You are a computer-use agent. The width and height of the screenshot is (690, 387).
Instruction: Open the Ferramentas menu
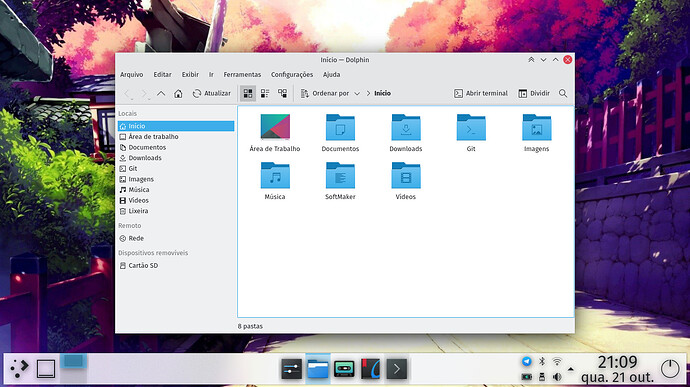(242, 74)
